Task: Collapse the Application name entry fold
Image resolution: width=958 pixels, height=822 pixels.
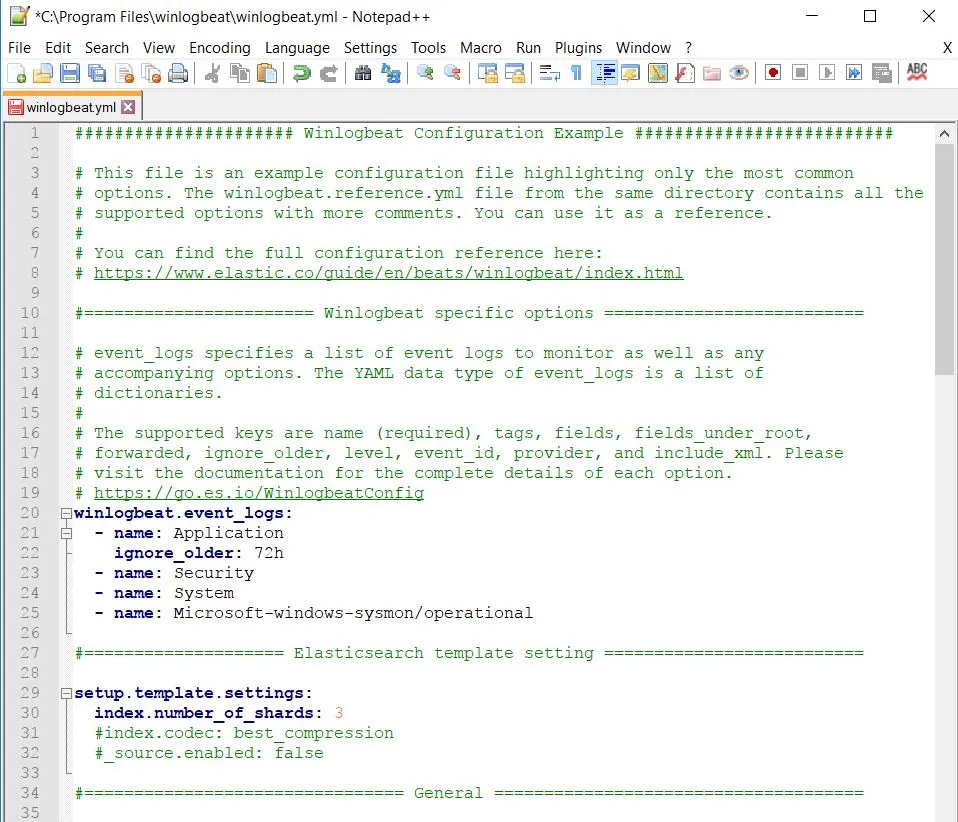Action: (64, 533)
